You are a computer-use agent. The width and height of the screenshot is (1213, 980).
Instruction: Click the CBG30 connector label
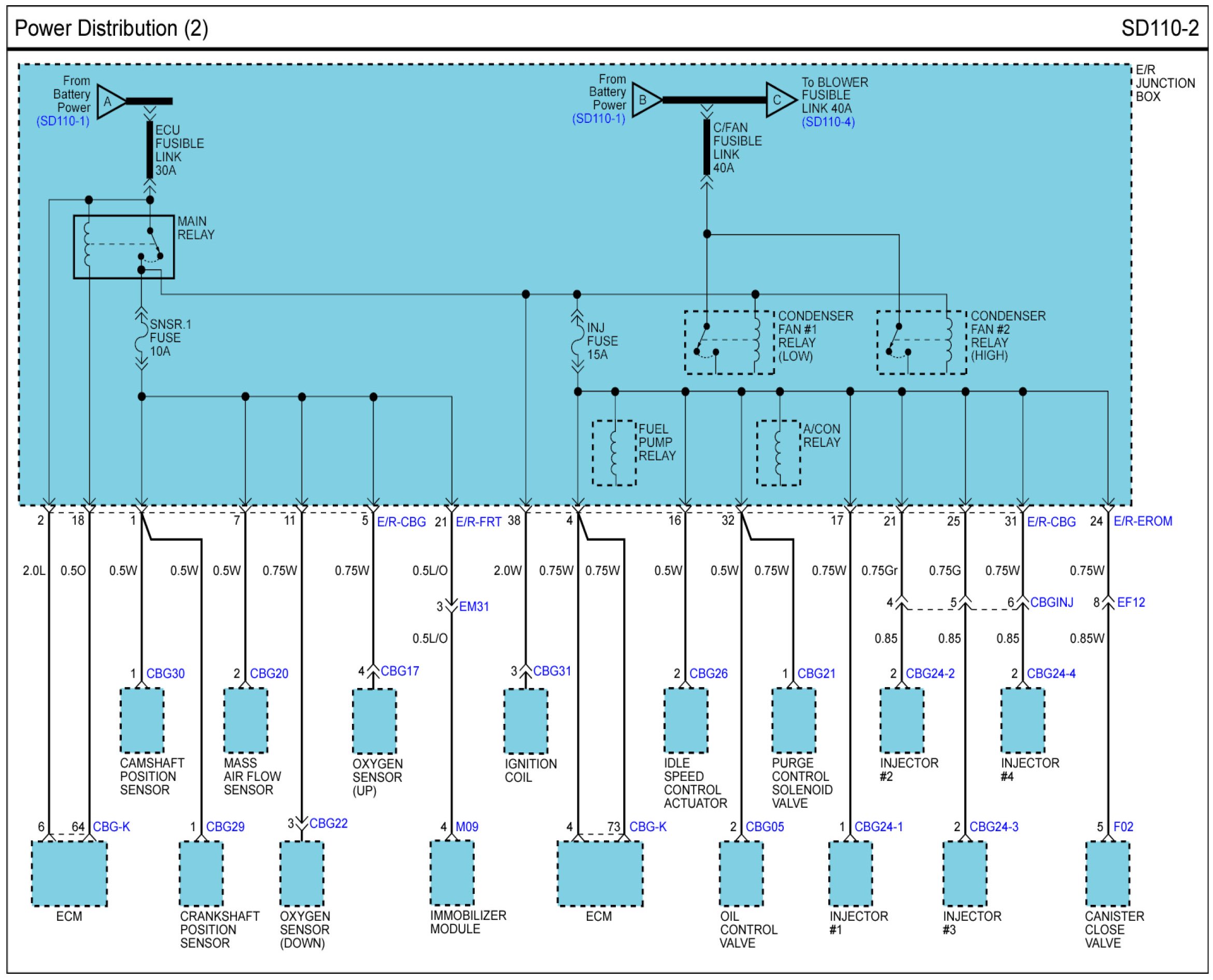(165, 674)
